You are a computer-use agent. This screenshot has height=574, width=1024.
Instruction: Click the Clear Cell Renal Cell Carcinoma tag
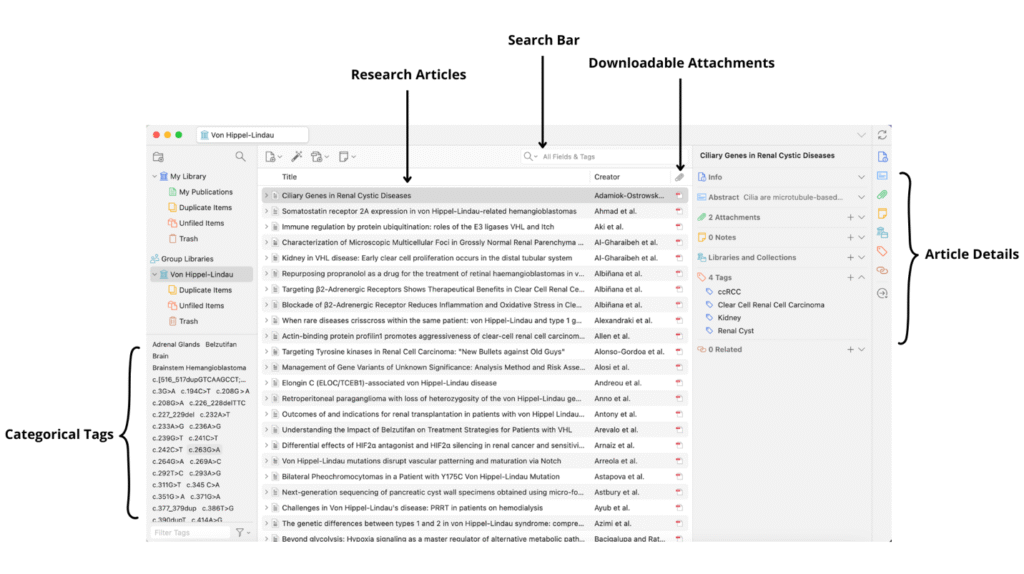point(770,304)
